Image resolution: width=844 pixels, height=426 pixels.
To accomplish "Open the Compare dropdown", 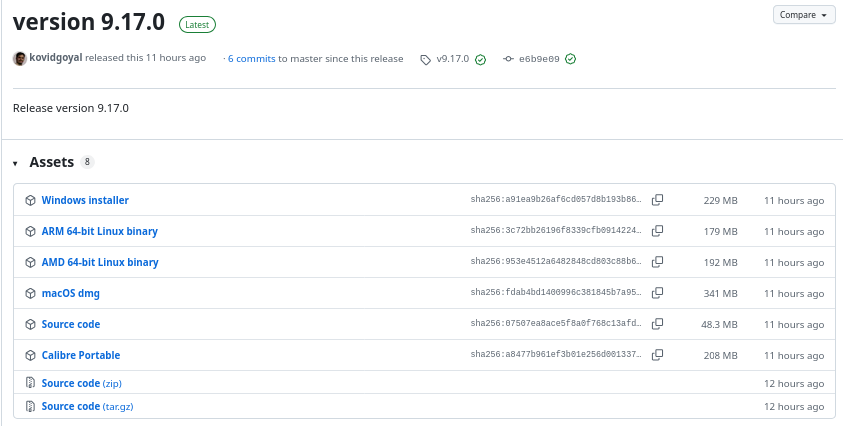I will pyautogui.click(x=804, y=15).
